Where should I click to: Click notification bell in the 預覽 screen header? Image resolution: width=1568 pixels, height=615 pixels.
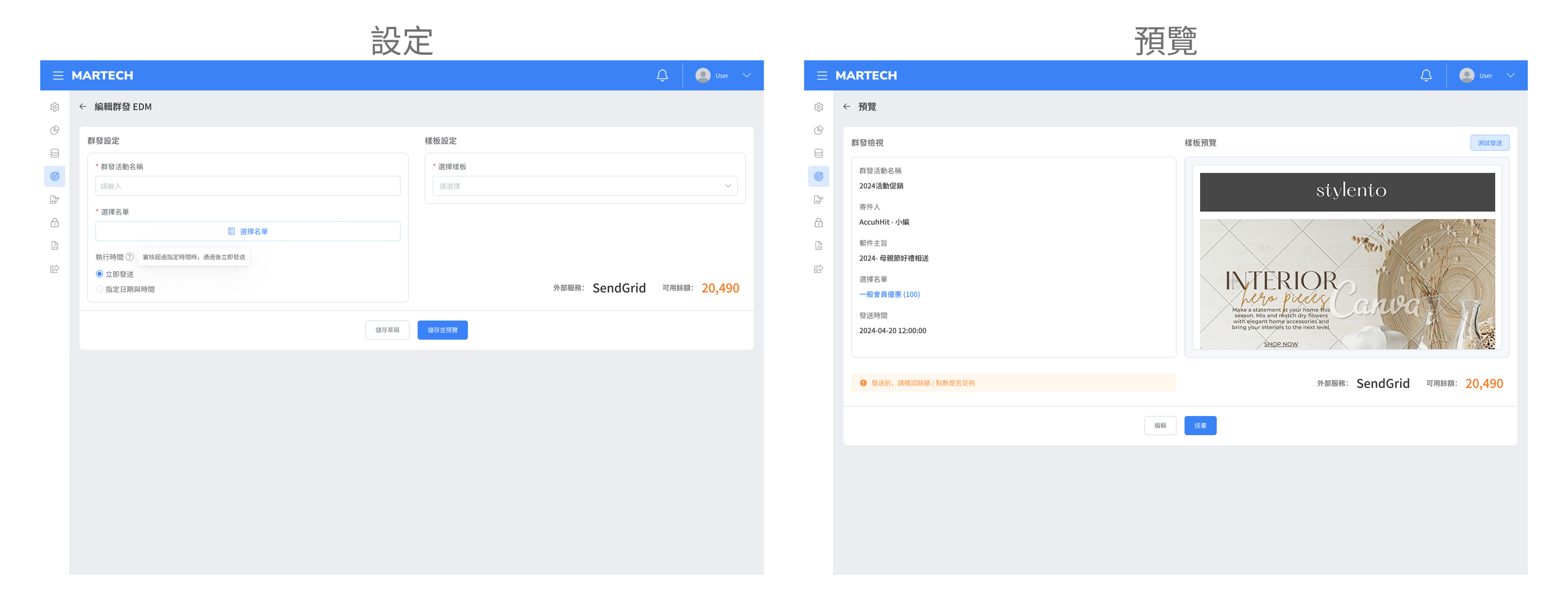coord(1426,75)
